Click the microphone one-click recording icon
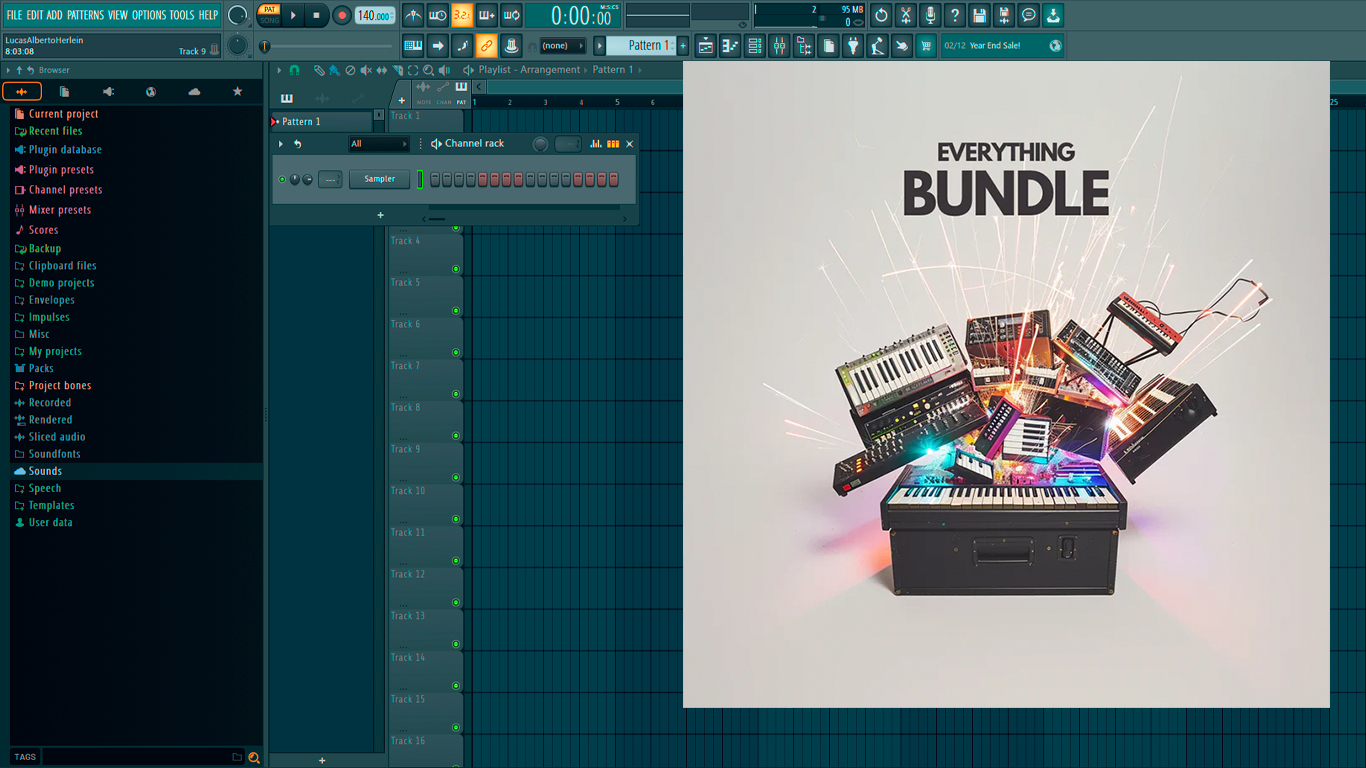Image resolution: width=1366 pixels, height=768 pixels. point(930,15)
